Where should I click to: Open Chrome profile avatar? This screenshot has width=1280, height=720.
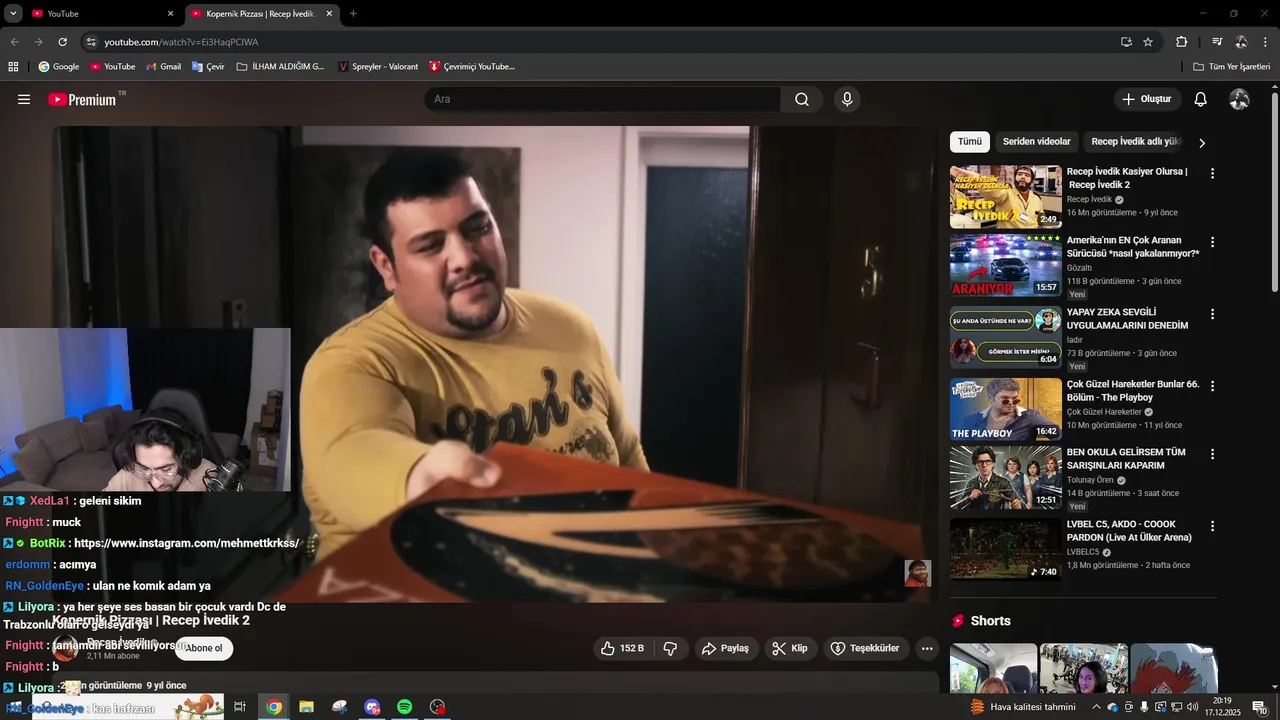point(1241,42)
